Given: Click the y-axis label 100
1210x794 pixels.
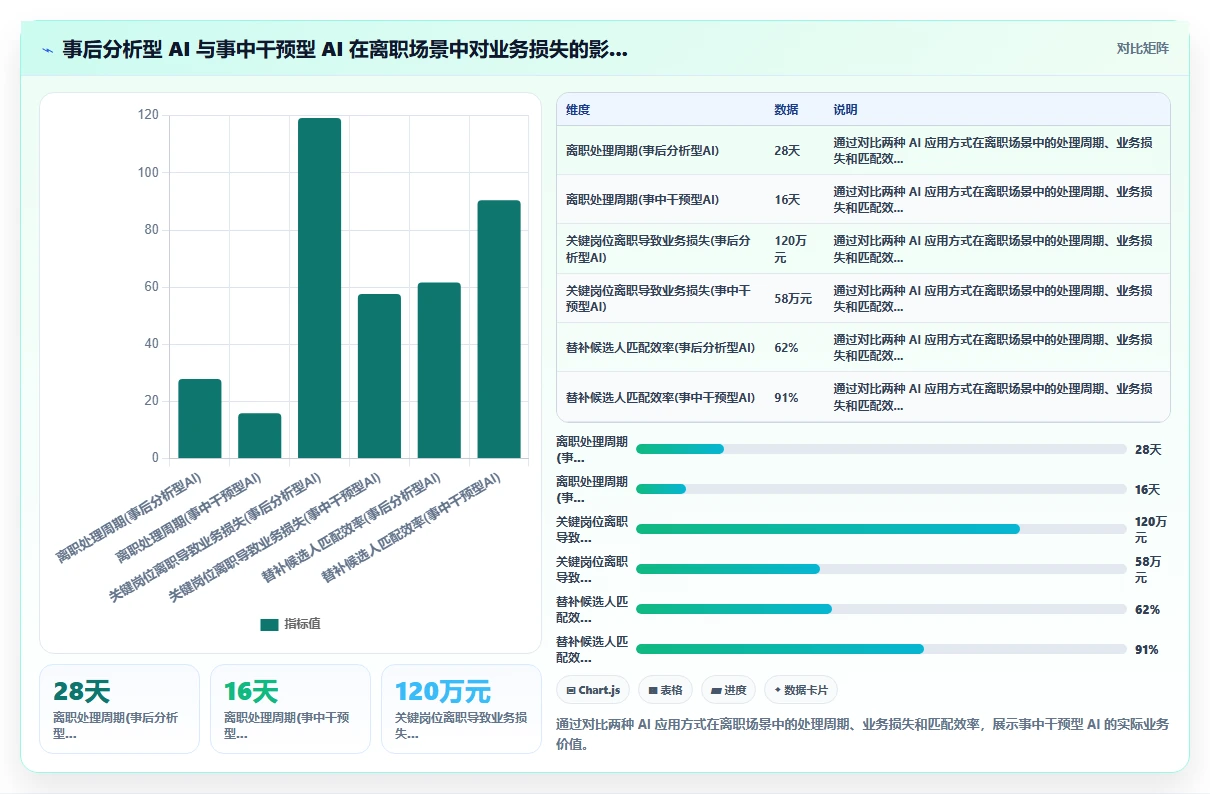Looking at the screenshot, I should click(x=148, y=173).
